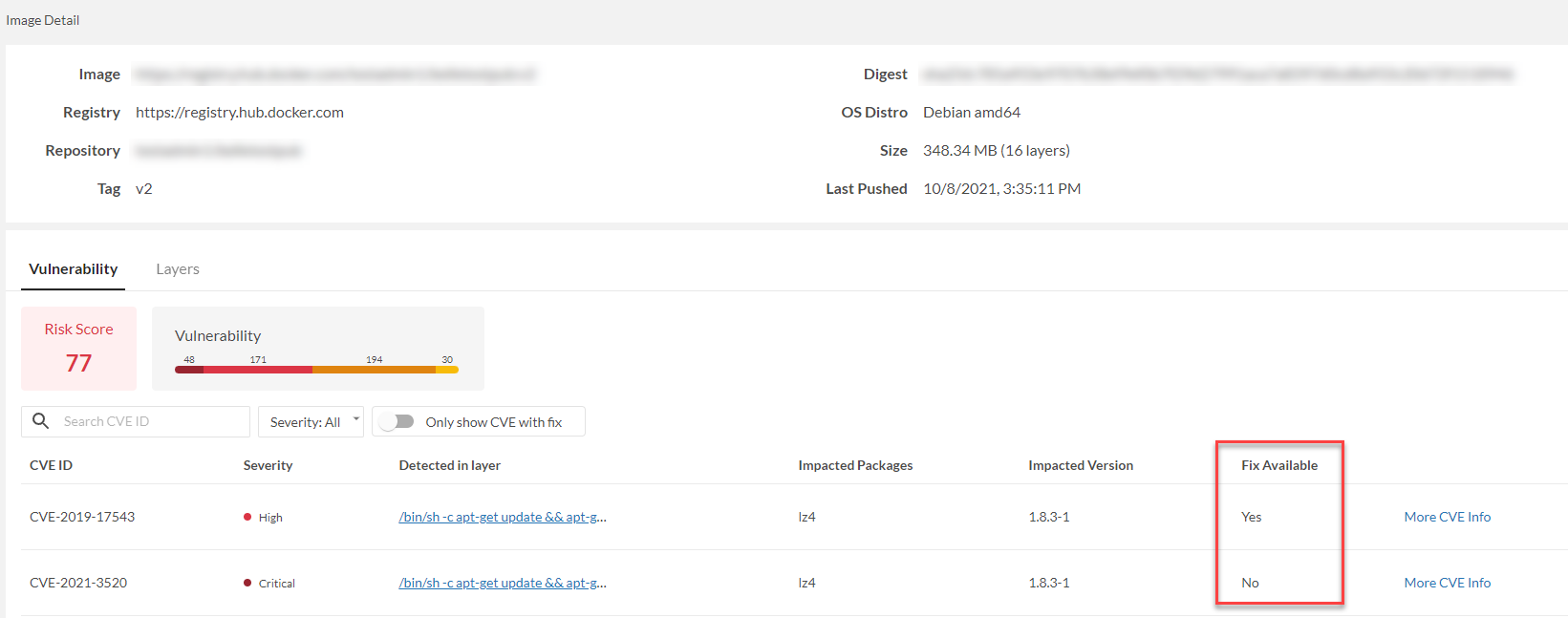Click the search magnifier icon
The height and width of the screenshot is (618, 1568).
(x=40, y=421)
